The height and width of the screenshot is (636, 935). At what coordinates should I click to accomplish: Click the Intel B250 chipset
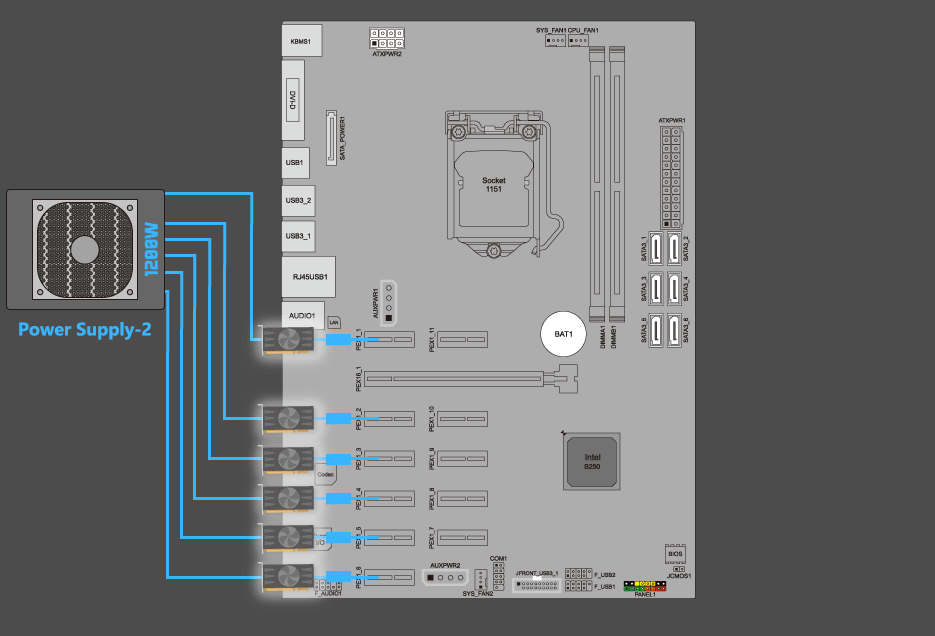tap(591, 461)
